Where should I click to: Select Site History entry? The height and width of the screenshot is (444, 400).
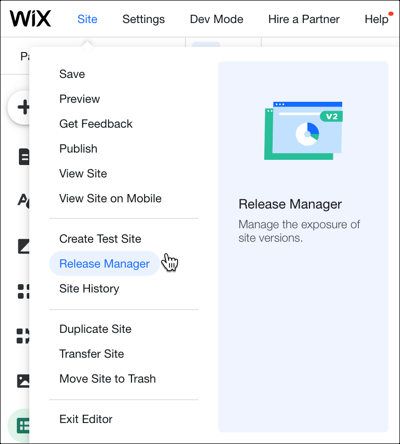pyautogui.click(x=89, y=289)
